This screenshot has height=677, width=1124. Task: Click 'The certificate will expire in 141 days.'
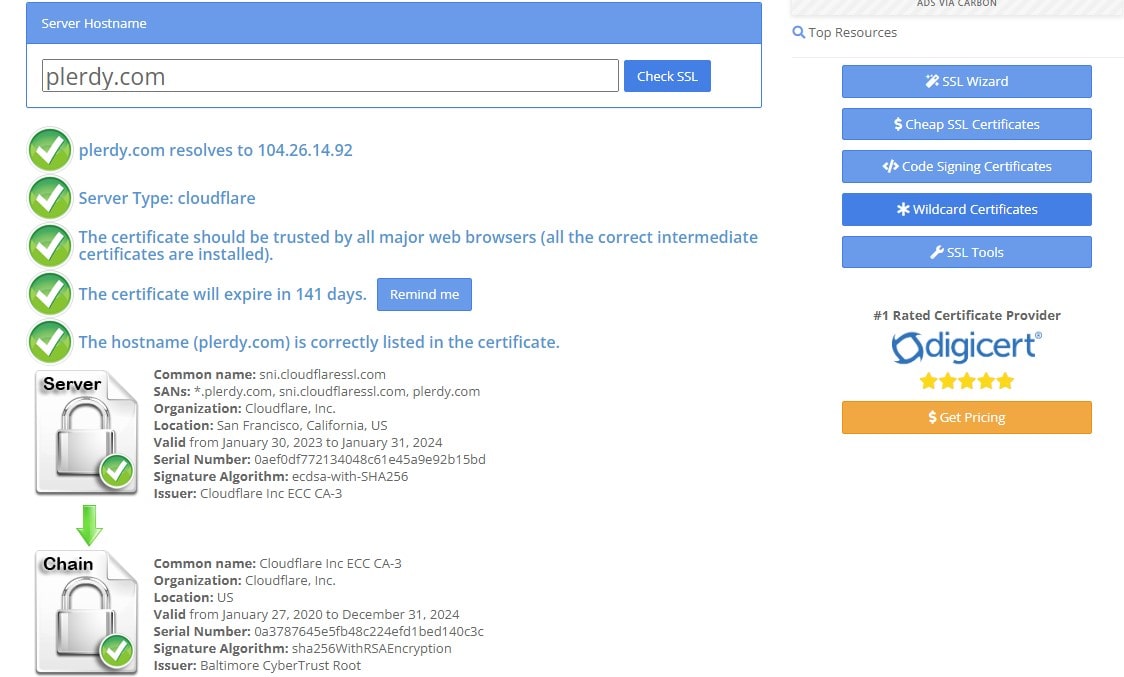223,294
